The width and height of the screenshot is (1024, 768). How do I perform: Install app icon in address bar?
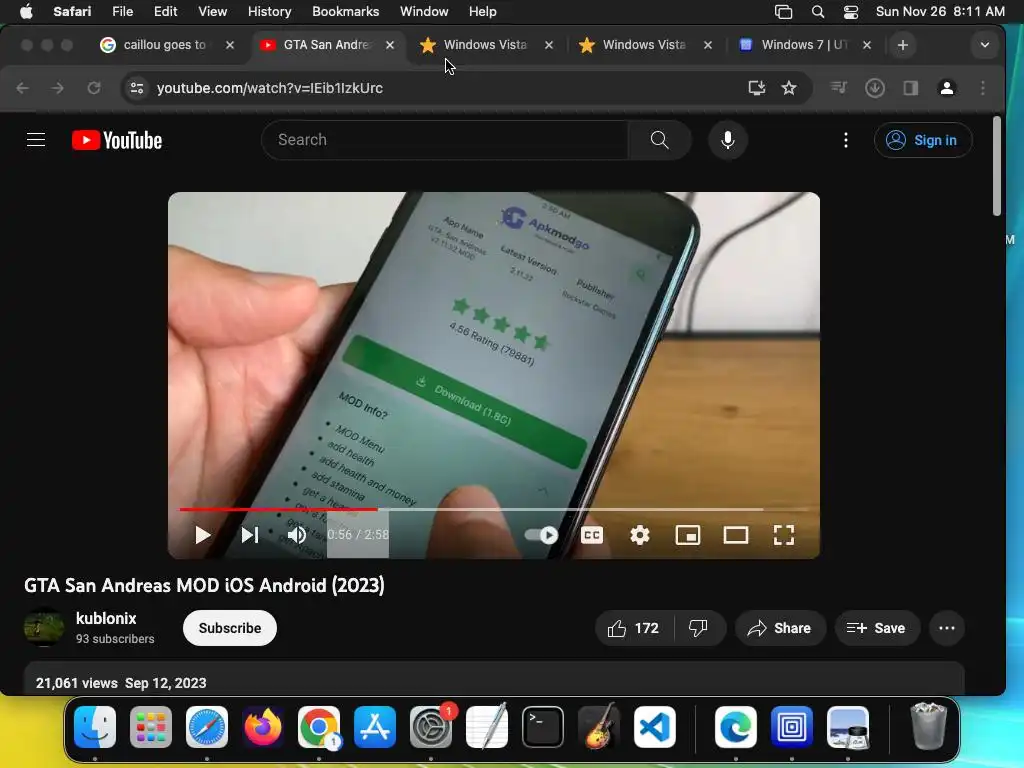click(x=756, y=88)
